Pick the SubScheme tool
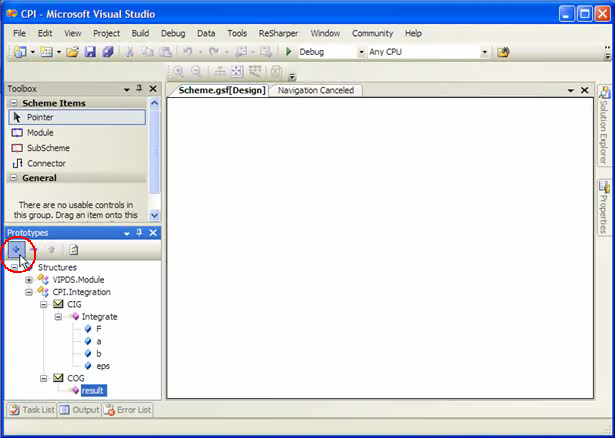 point(47,147)
